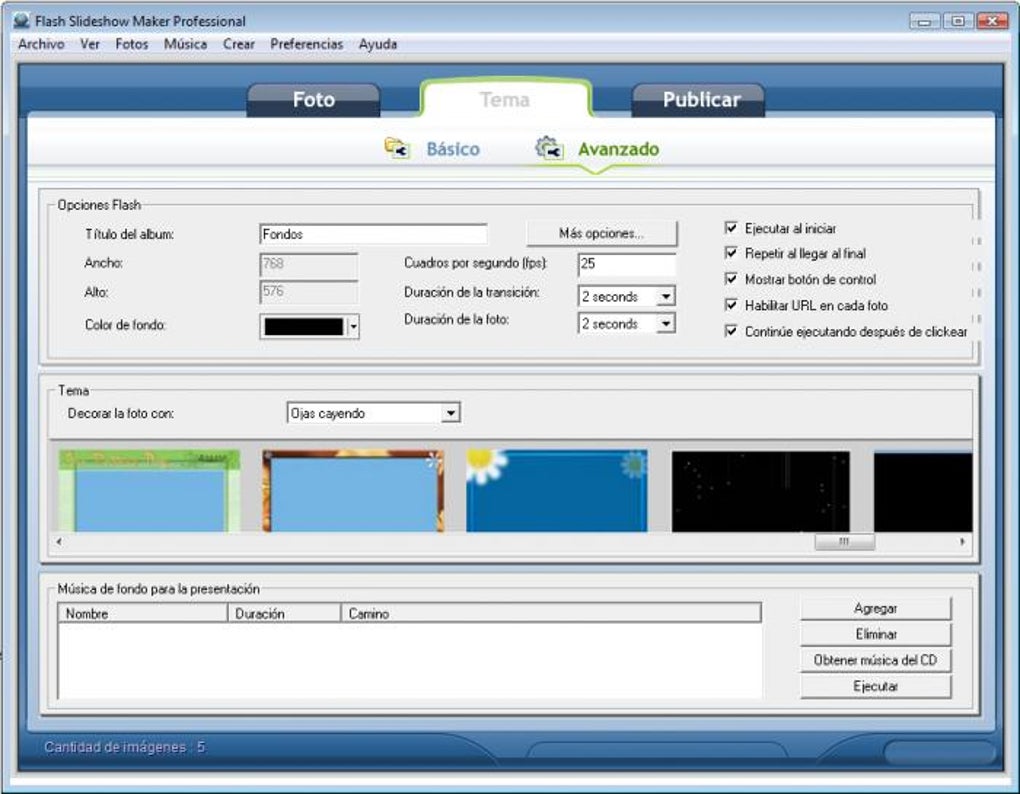Screen dimensions: 1020x794
Task: Switch to the Foto tab
Action: pos(314,99)
